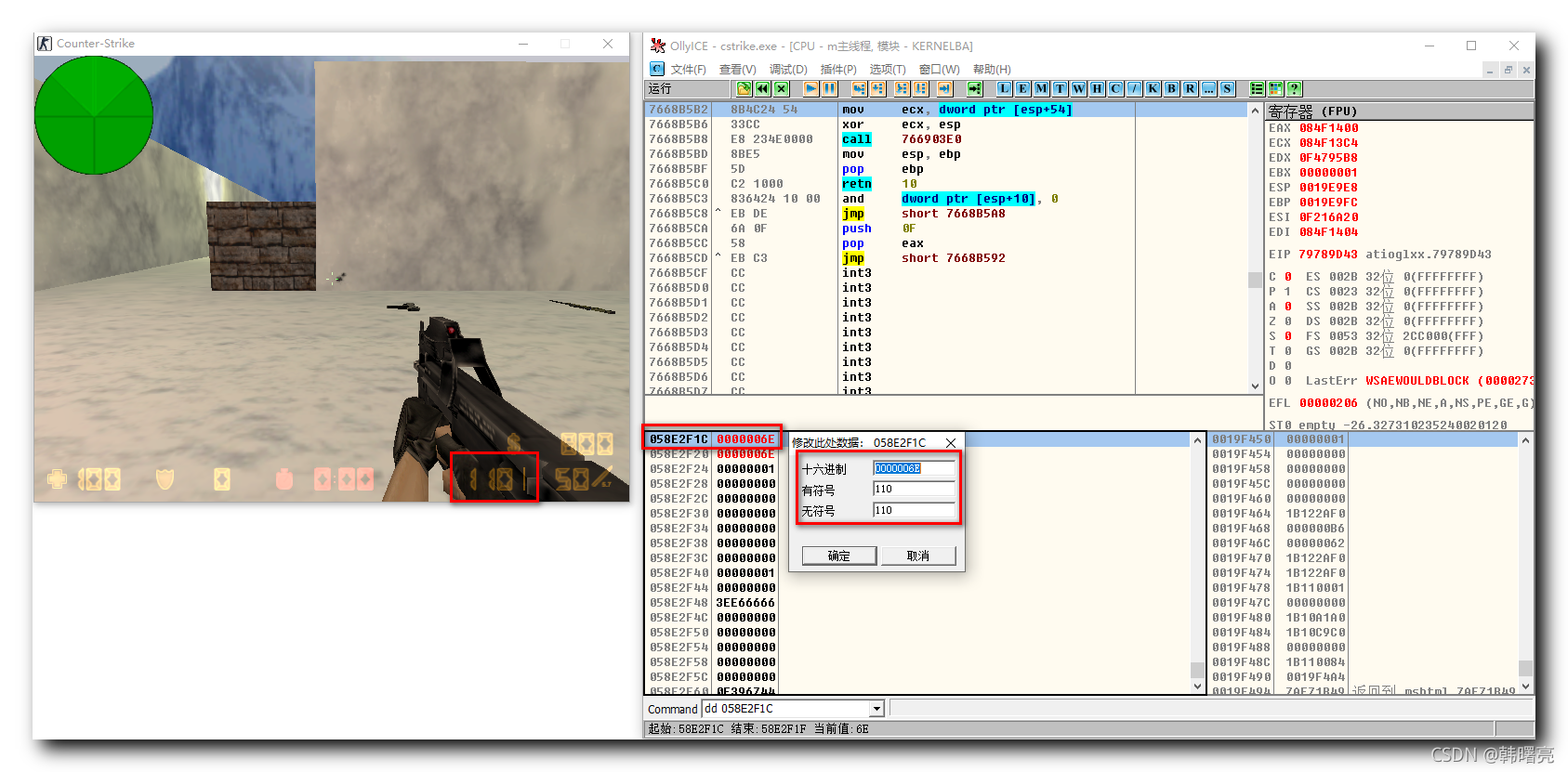
Task: Open the Log window with L button
Action: [1004, 88]
